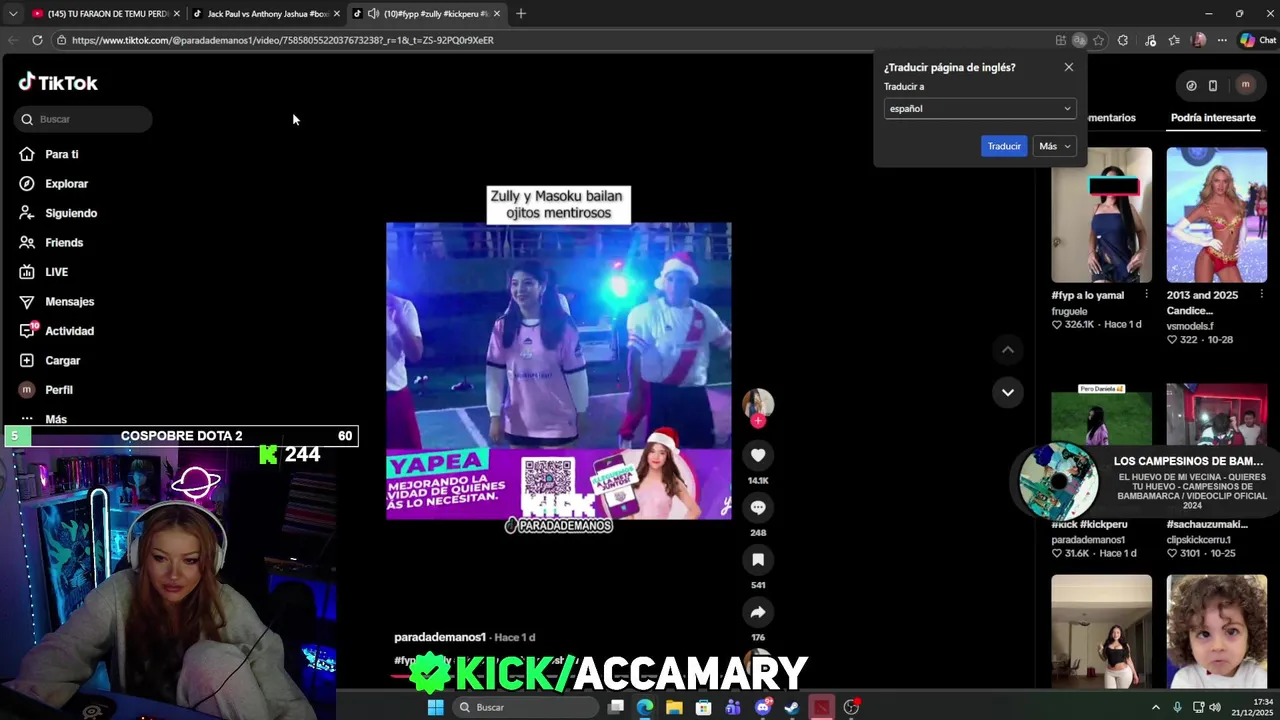Close the translate page popup
This screenshot has height=720, width=1280.
point(1069,67)
